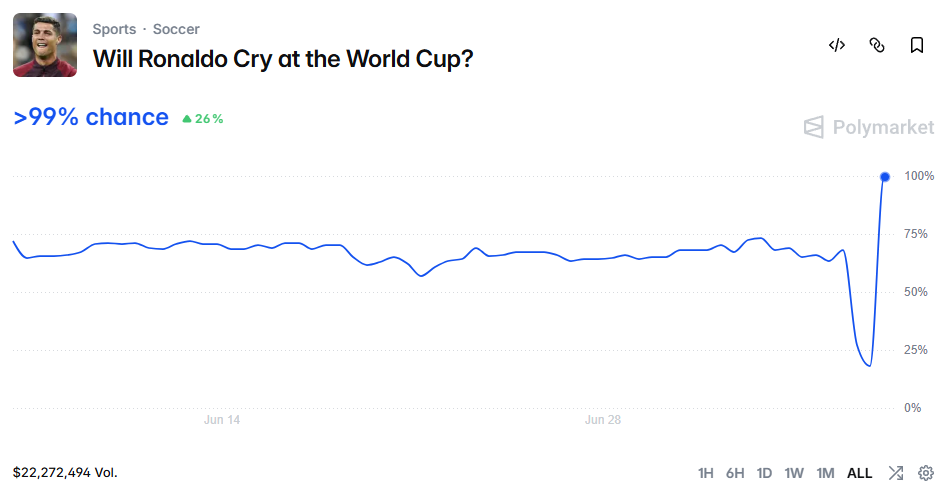The height and width of the screenshot is (495, 947).
Task: Open the Soccer category link
Action: [x=176, y=29]
